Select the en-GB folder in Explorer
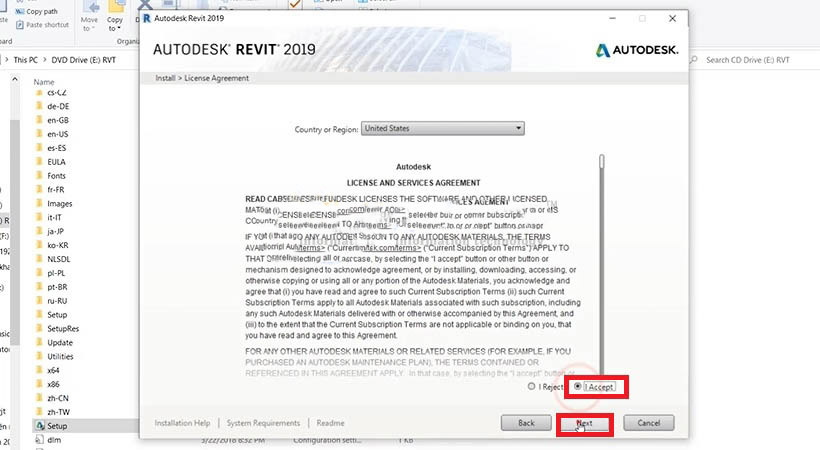 coord(58,120)
